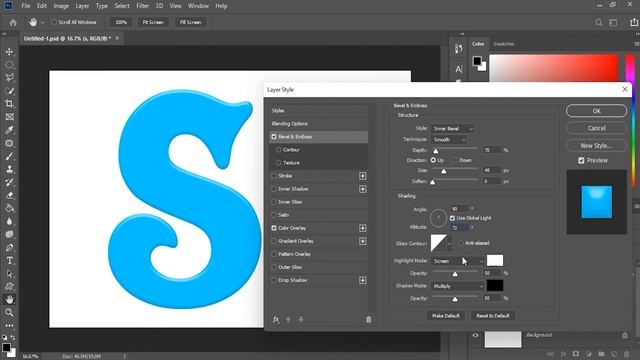Select the Blur tool
The height and width of the screenshot is (360, 640).
tap(9, 221)
